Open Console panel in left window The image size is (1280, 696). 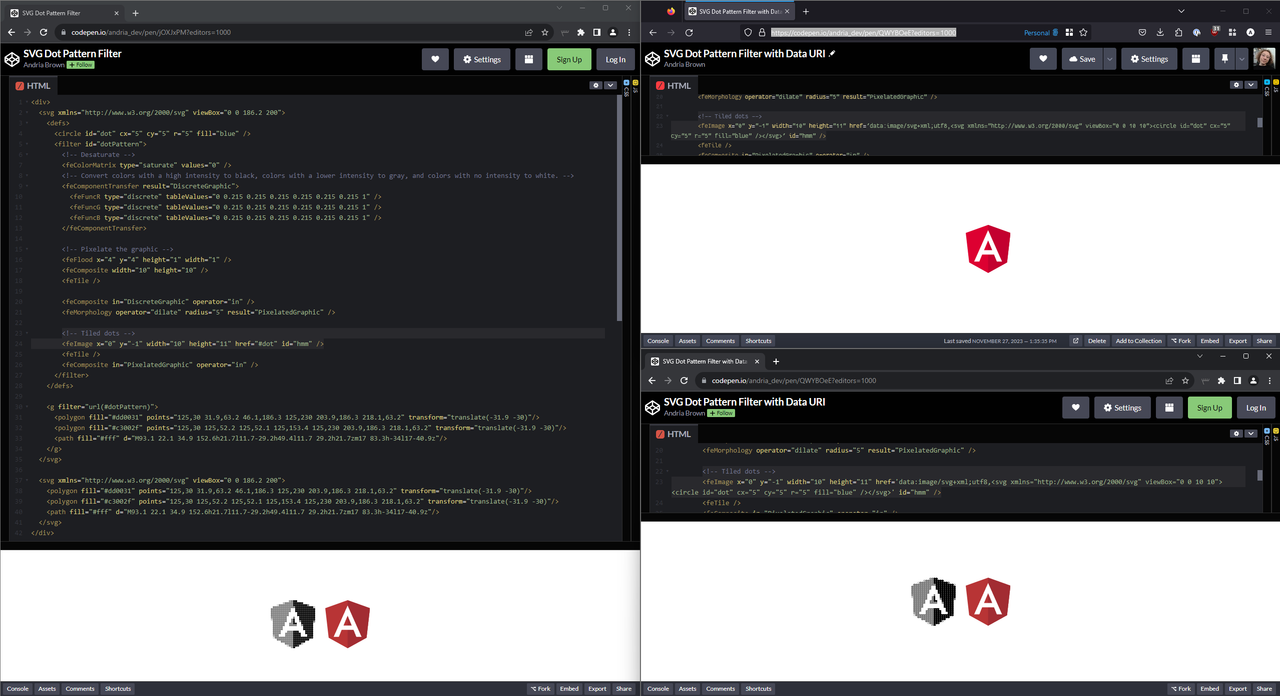tap(18, 689)
